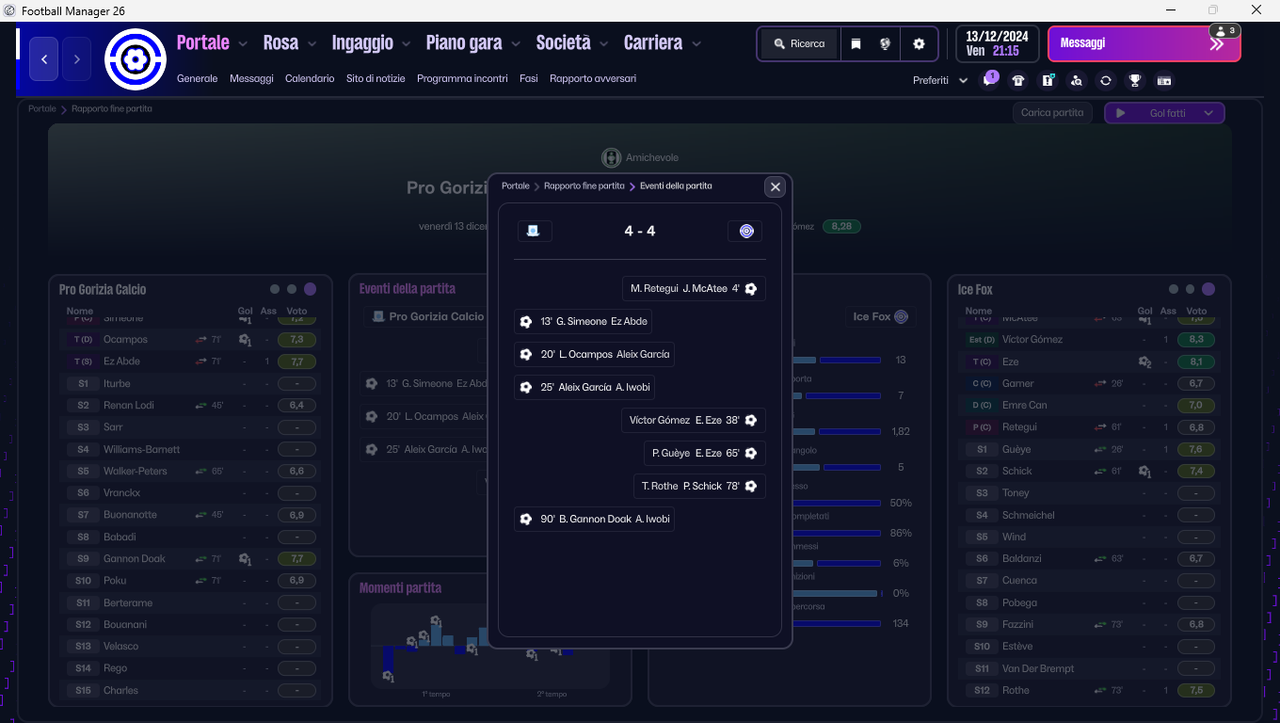The image size is (1280, 723).
Task: Click the circular arrows refresh icon
Action: tap(1105, 80)
